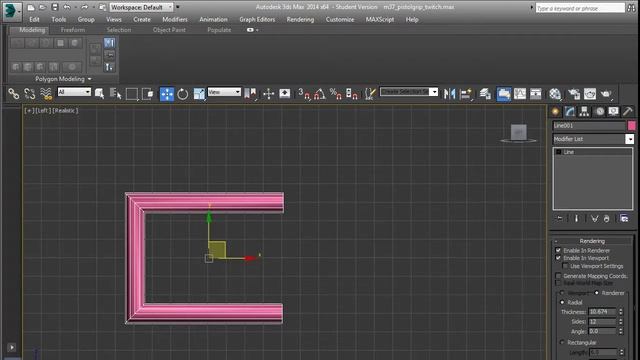Select the Renderer radio button
This screenshot has height=360, width=640.
[597, 293]
